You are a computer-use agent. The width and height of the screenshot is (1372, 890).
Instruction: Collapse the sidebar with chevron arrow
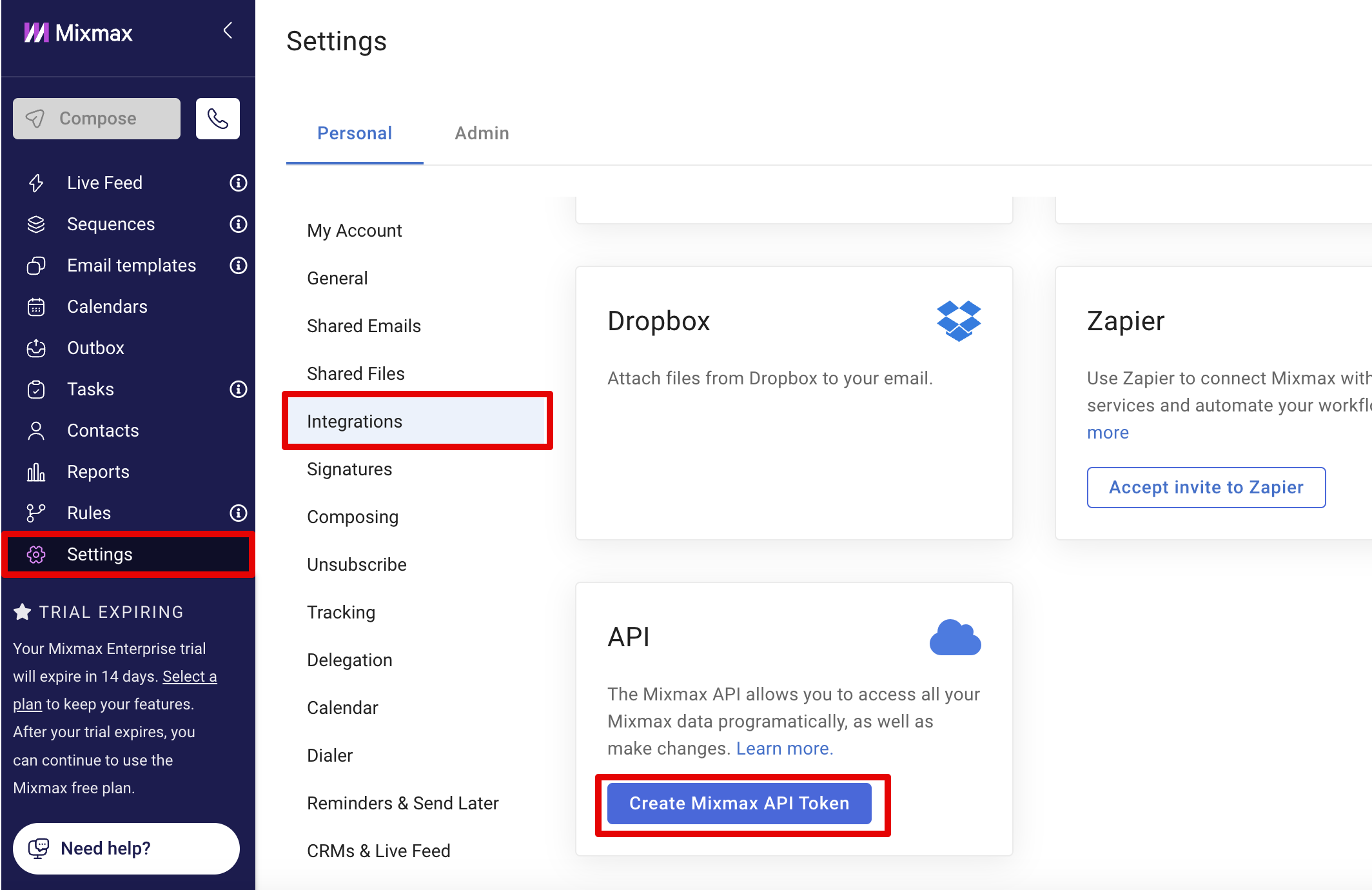tap(228, 30)
